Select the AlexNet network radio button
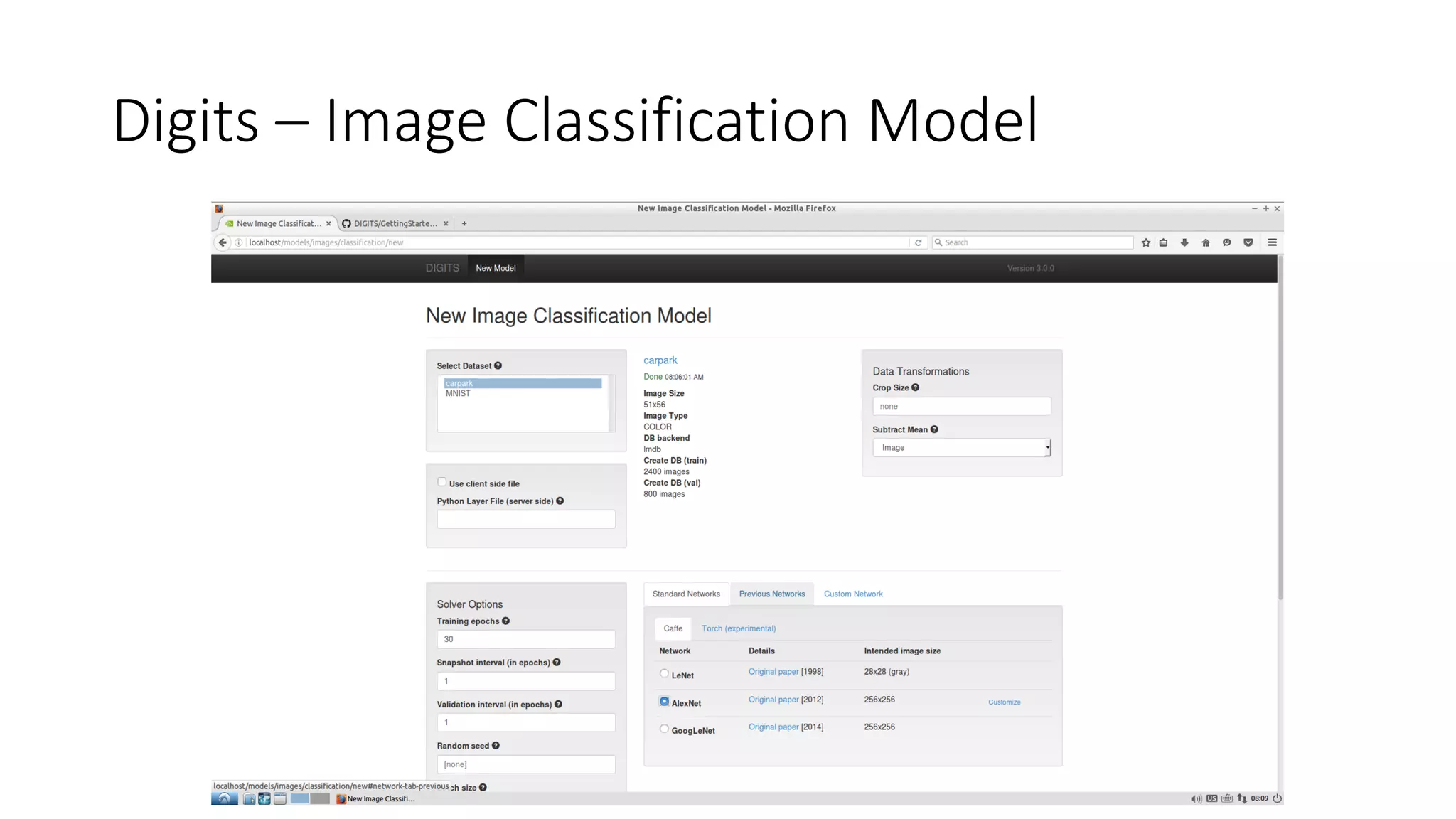 tap(664, 701)
